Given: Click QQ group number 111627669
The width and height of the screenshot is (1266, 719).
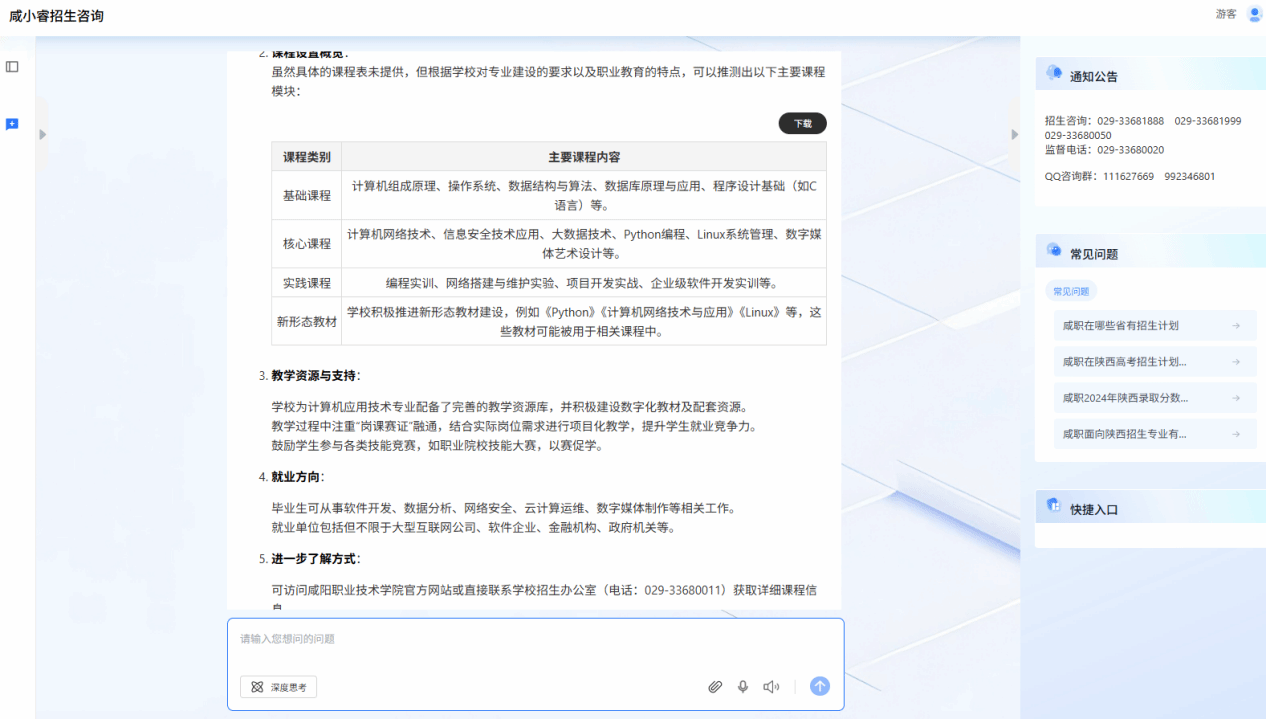Looking at the screenshot, I should click(x=1128, y=177).
